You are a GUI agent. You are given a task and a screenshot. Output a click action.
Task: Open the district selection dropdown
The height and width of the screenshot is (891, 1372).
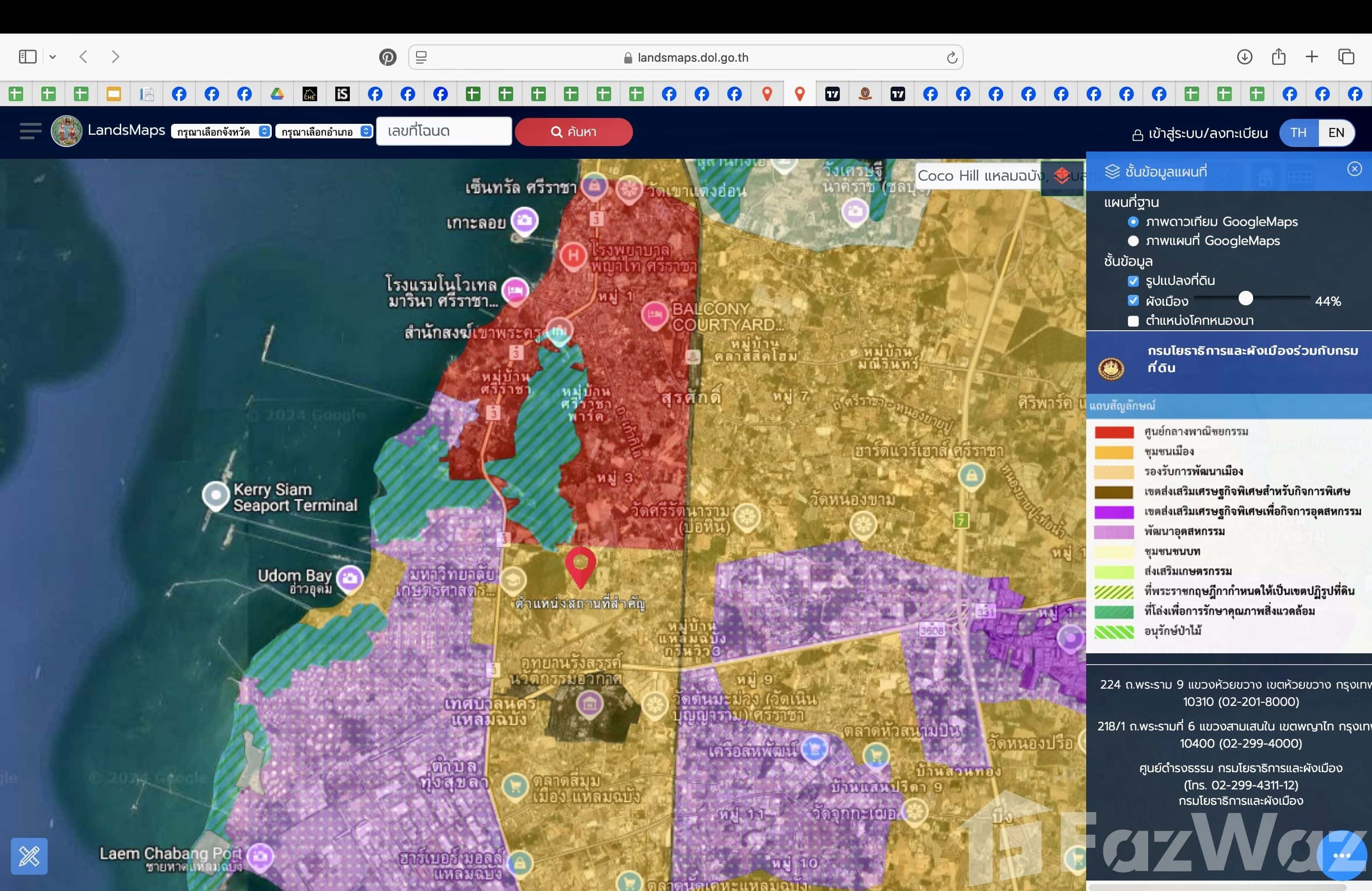[324, 132]
